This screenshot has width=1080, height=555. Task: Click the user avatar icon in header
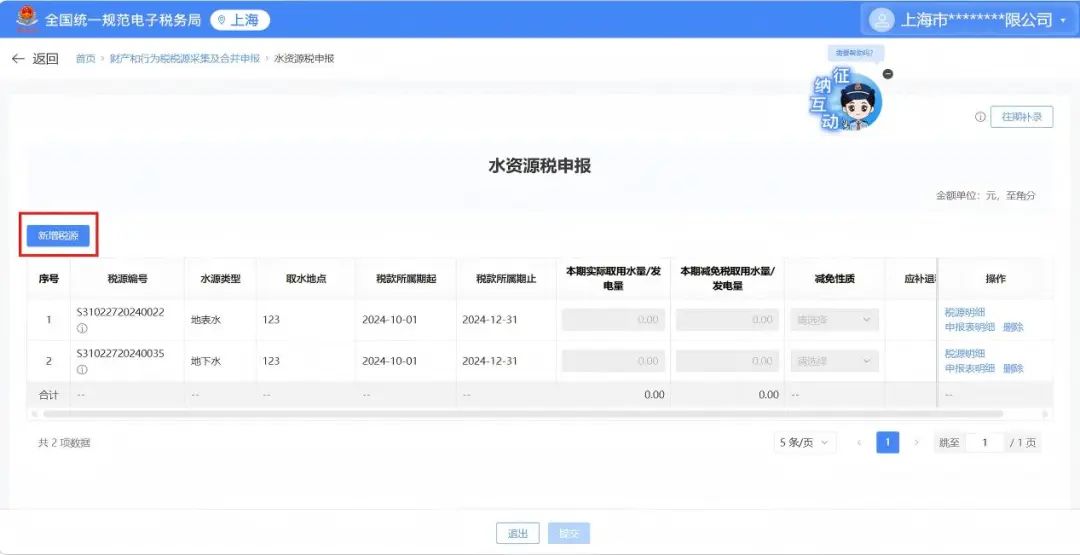point(881,20)
